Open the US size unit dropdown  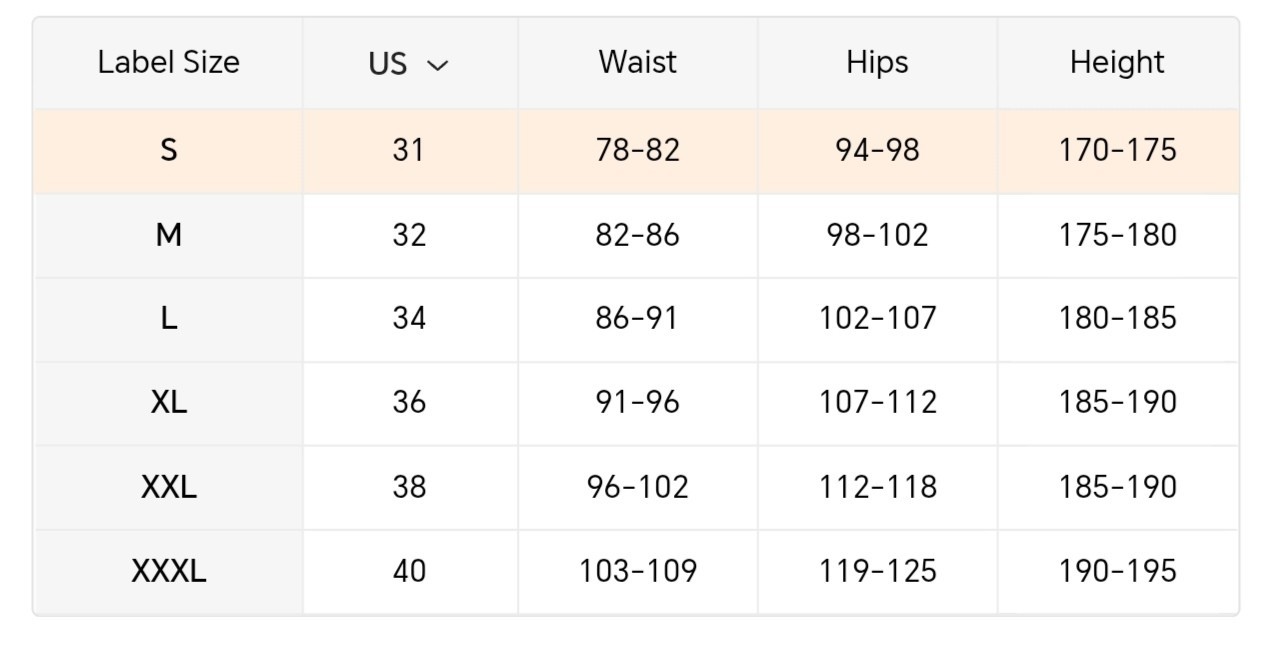pyautogui.click(x=409, y=63)
